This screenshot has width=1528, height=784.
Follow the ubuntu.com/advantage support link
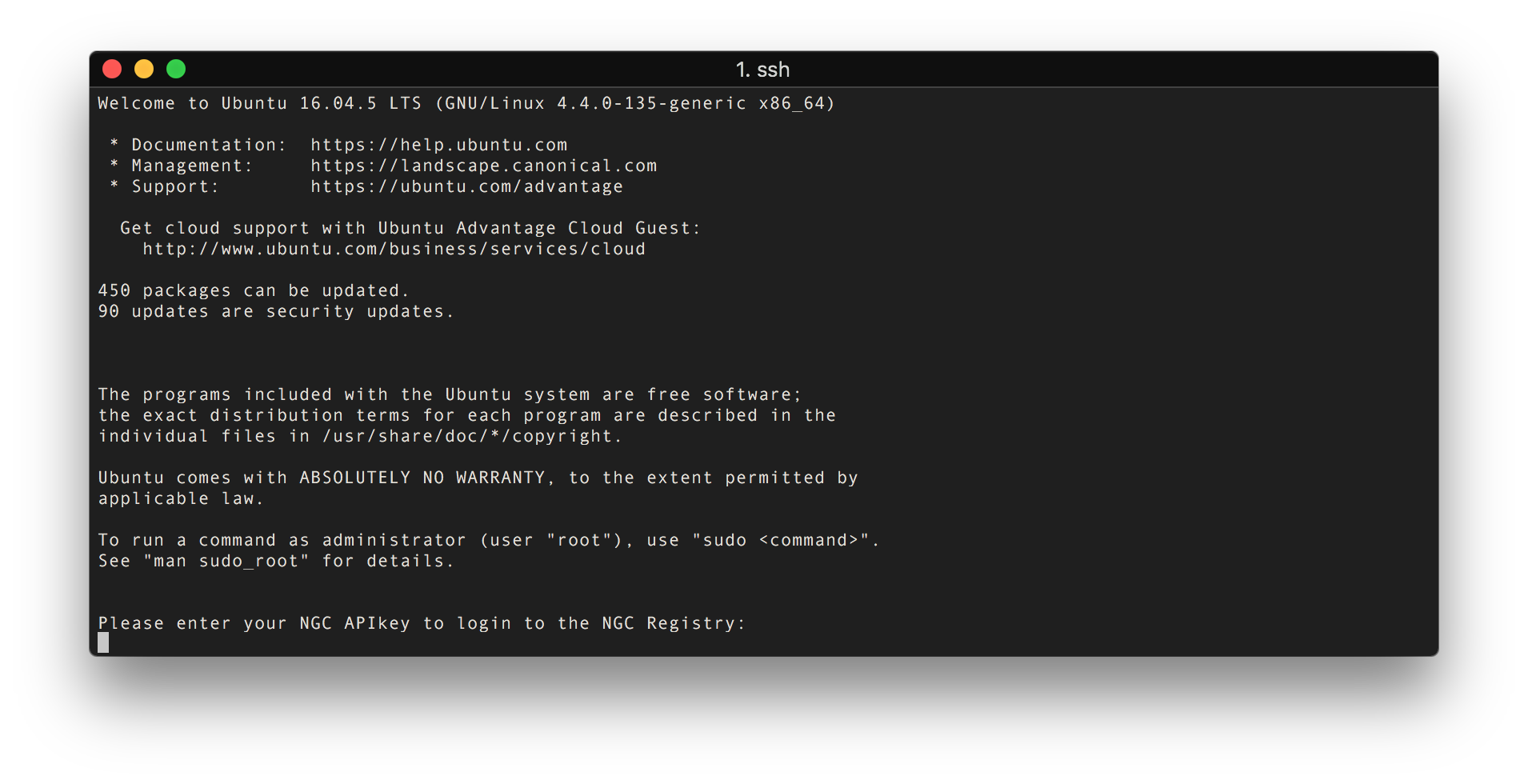point(466,186)
